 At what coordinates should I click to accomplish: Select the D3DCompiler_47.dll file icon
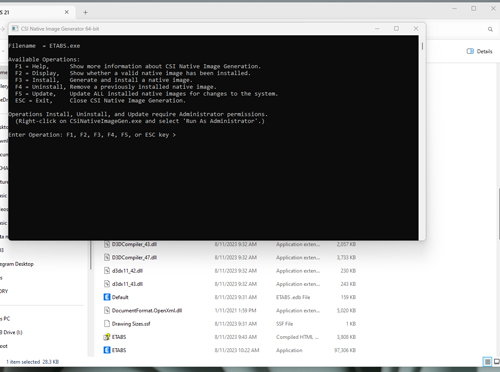107,257
